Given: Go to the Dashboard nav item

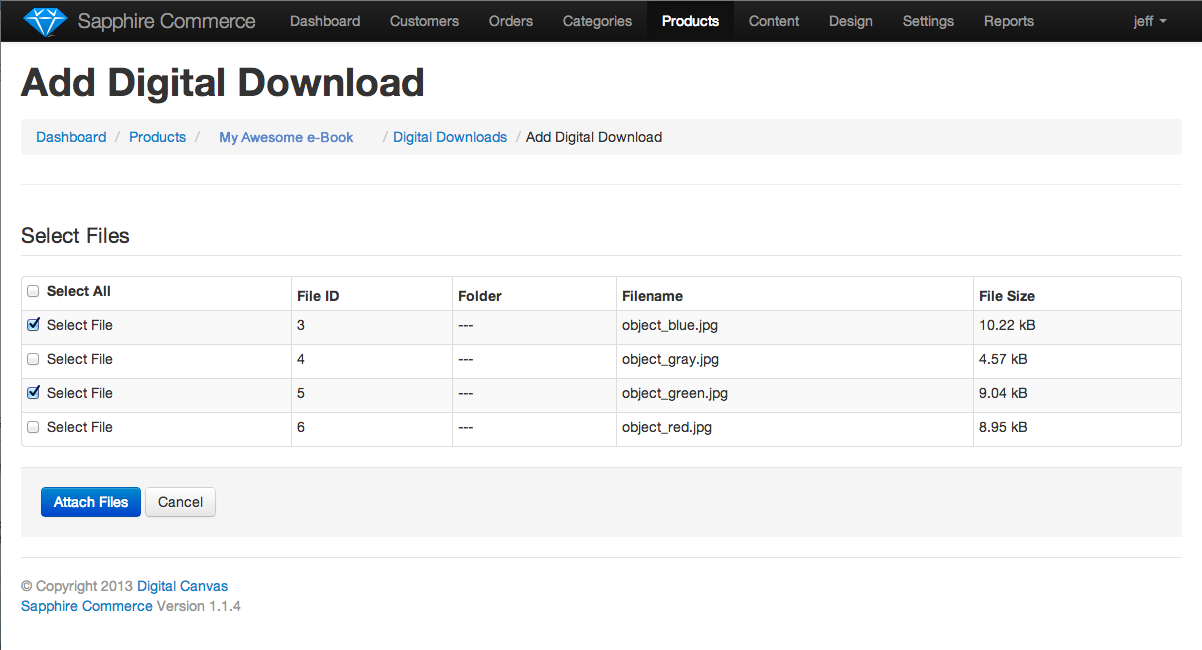Looking at the screenshot, I should coord(325,21).
